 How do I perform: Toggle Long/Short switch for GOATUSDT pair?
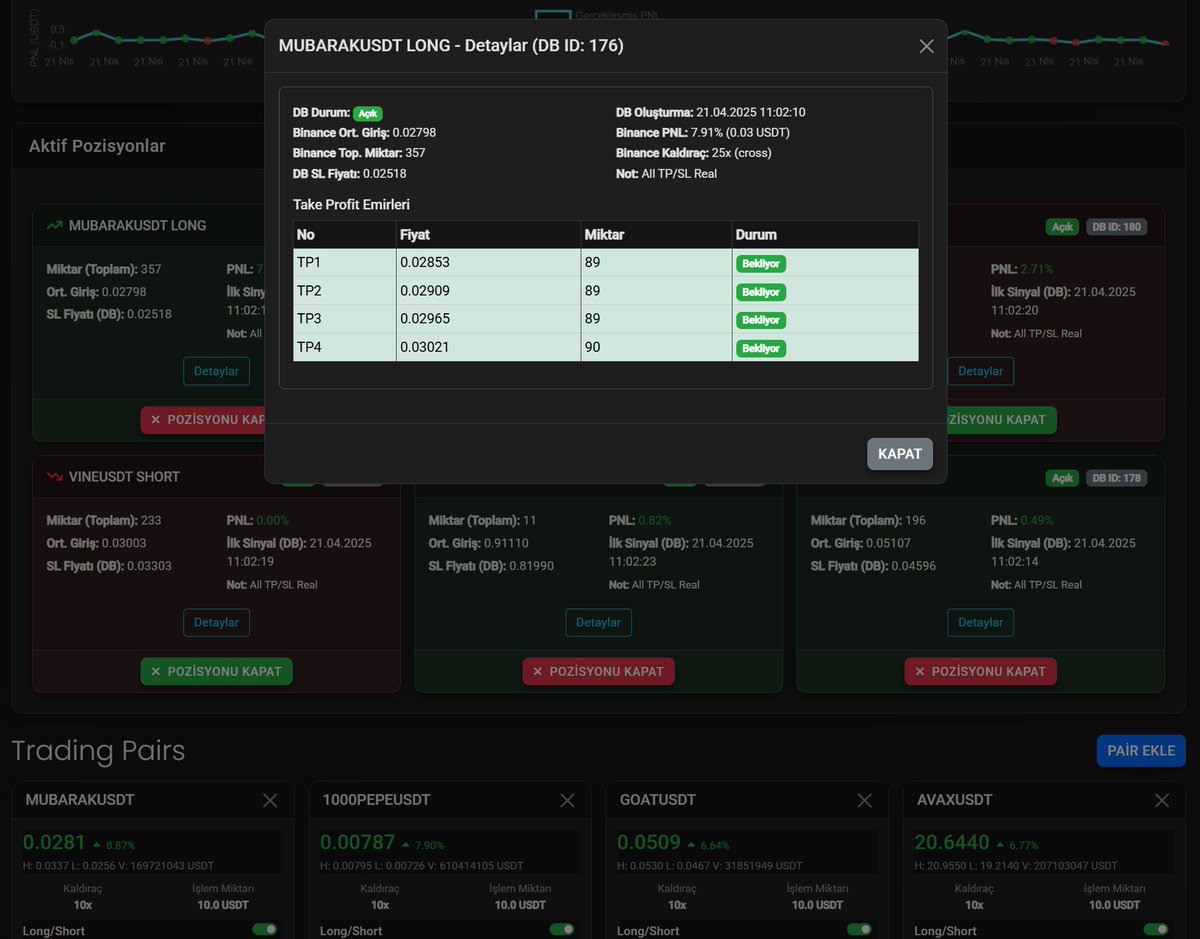pos(859,930)
